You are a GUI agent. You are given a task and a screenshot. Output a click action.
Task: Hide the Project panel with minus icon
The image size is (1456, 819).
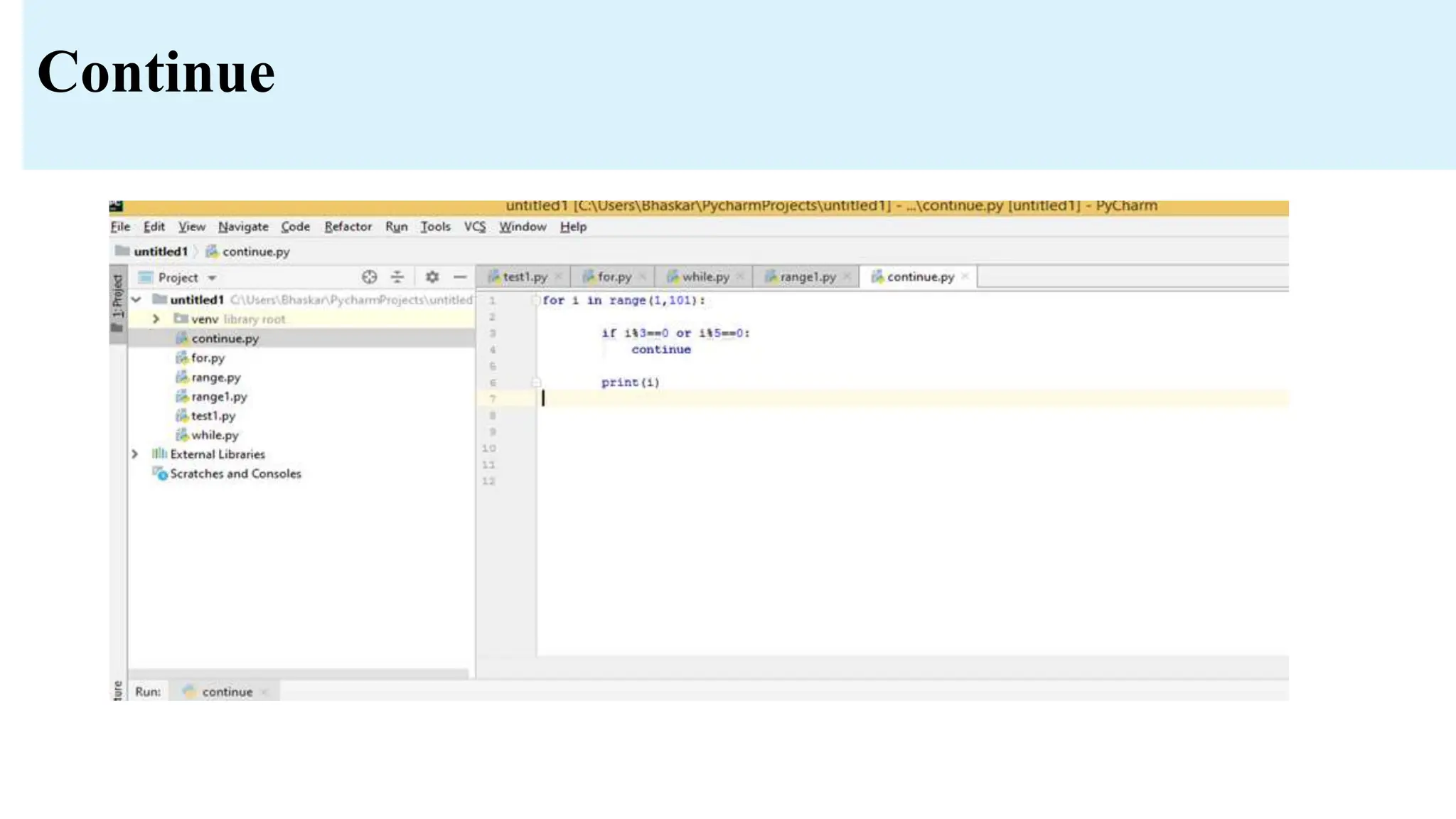(460, 277)
